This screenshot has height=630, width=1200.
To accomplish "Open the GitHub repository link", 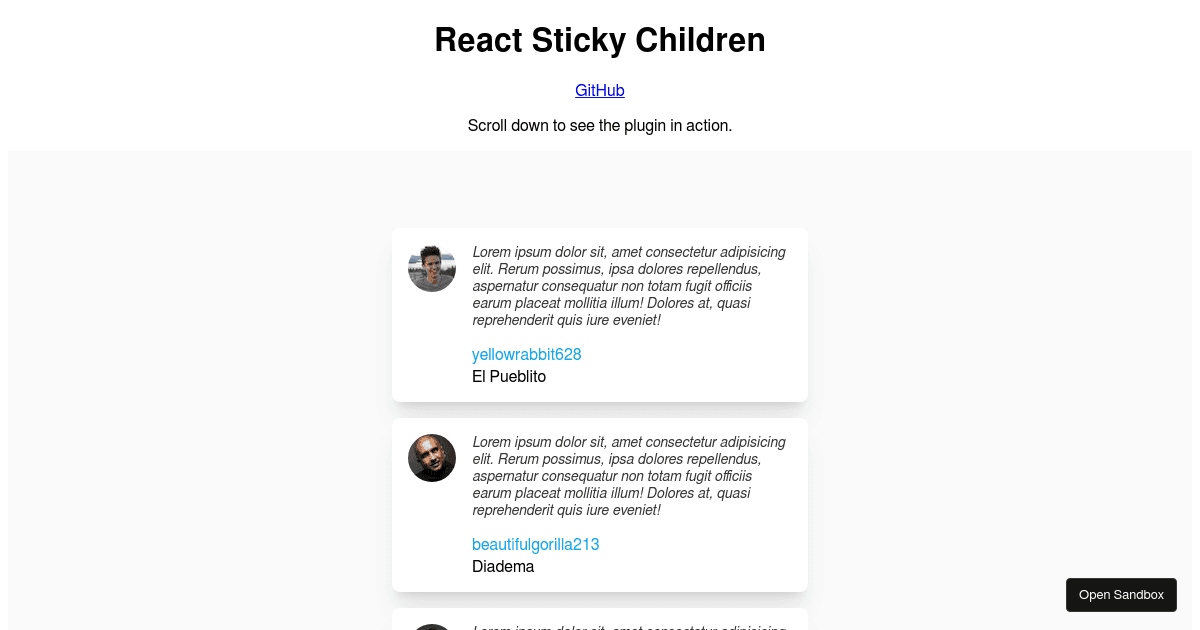I will point(599,90).
